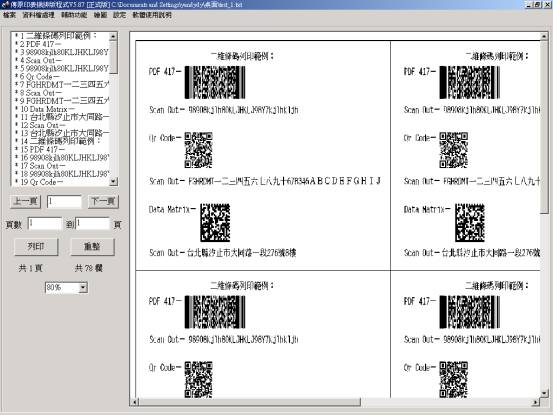Screen dimensions: 553x415
Task: Click the QR code in bottom-left label
Action: point(199,379)
